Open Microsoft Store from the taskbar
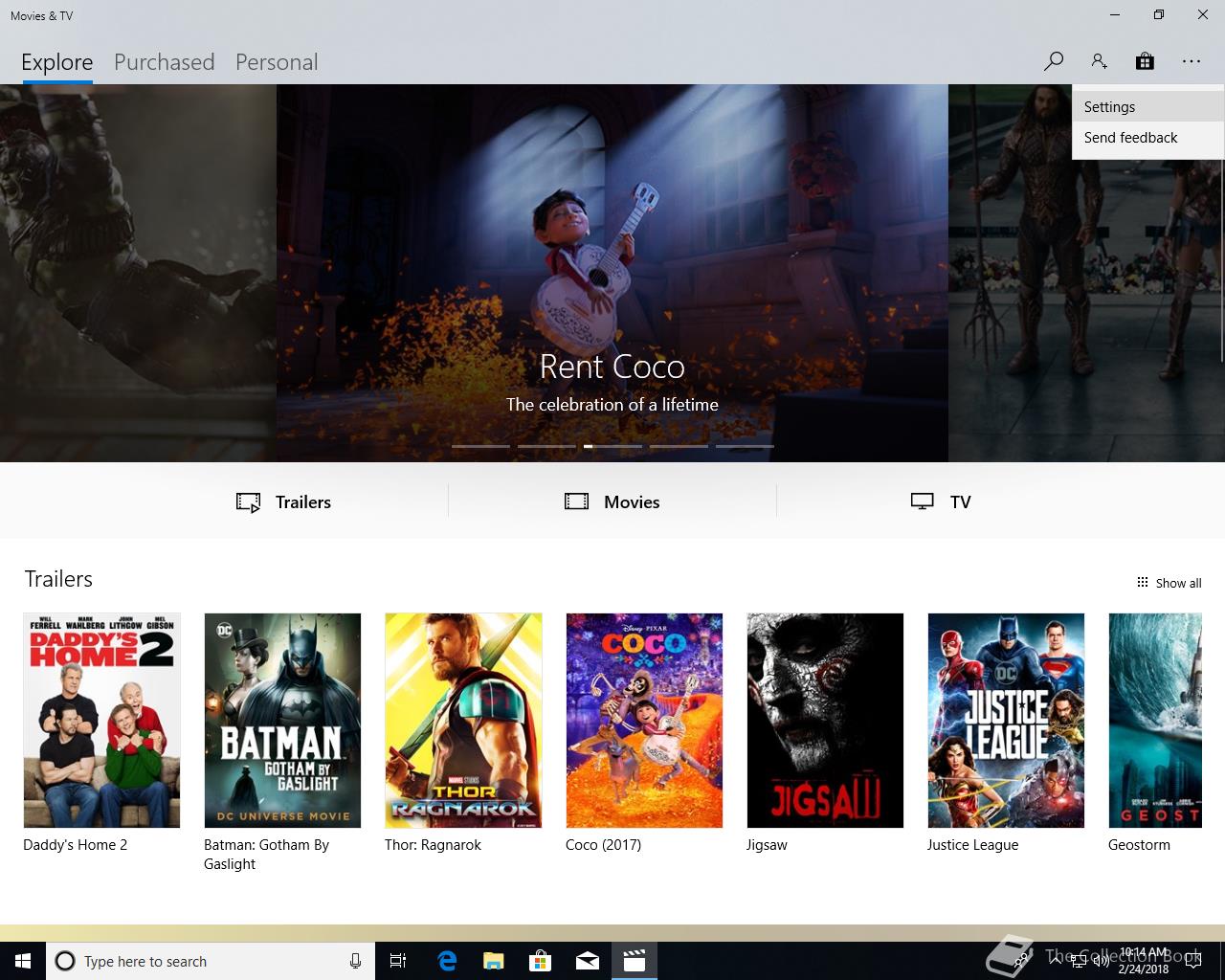 click(541, 961)
